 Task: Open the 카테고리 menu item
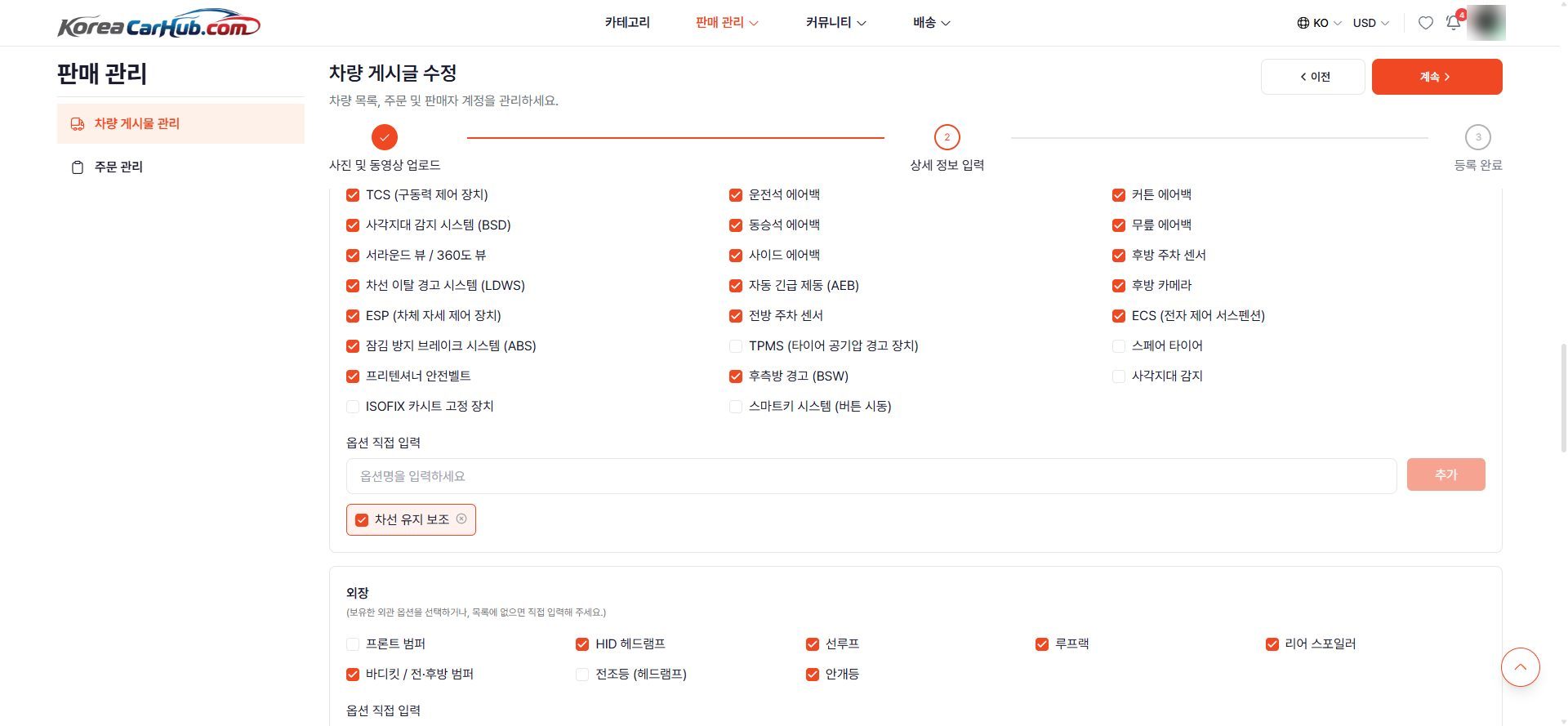[x=627, y=23]
